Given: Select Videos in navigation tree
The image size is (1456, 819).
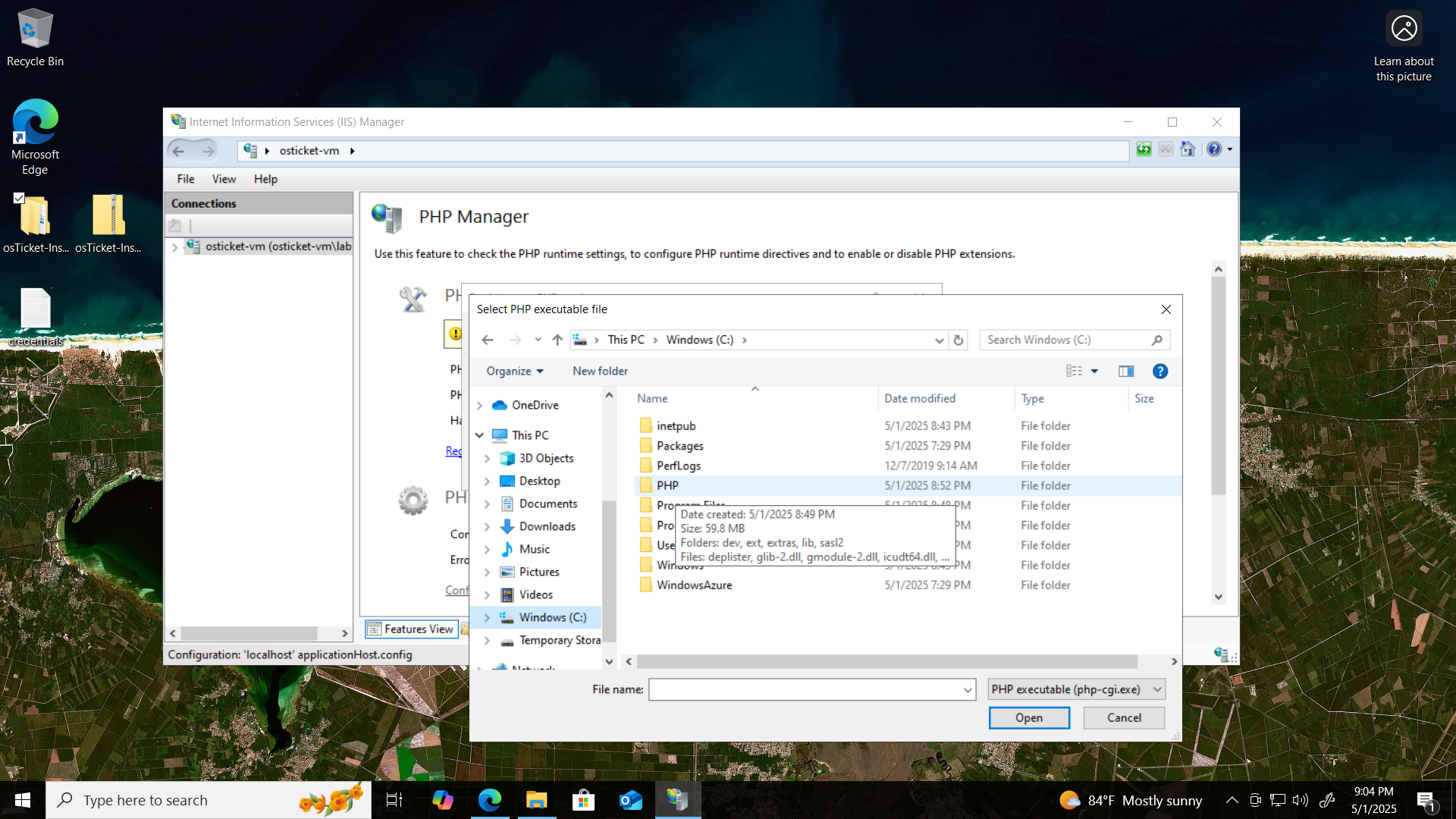Looking at the screenshot, I should tap(535, 595).
